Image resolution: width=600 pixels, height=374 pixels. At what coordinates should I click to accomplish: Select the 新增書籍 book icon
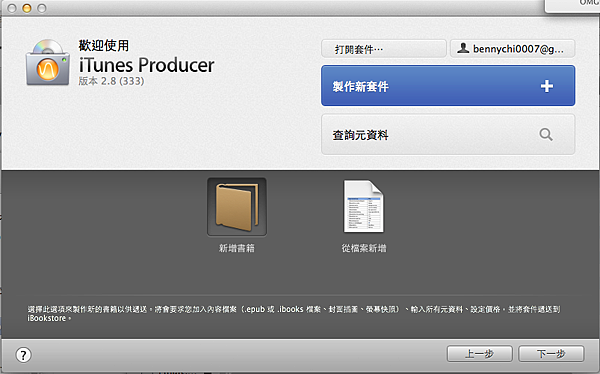click(237, 207)
